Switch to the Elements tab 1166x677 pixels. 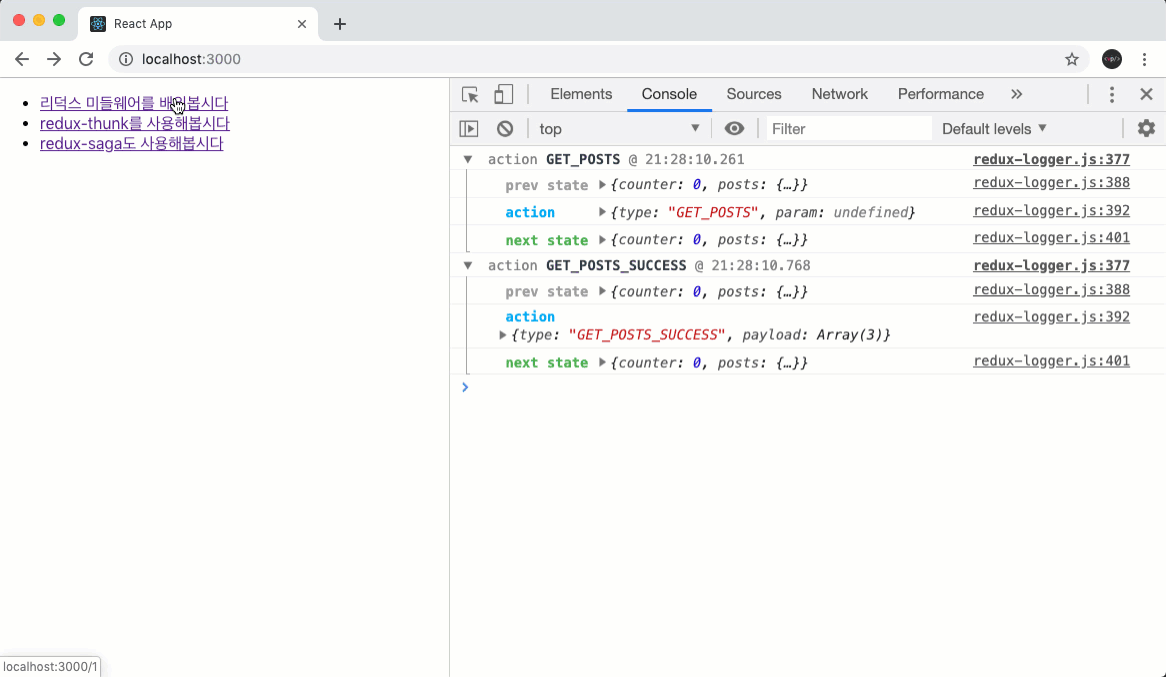(581, 94)
